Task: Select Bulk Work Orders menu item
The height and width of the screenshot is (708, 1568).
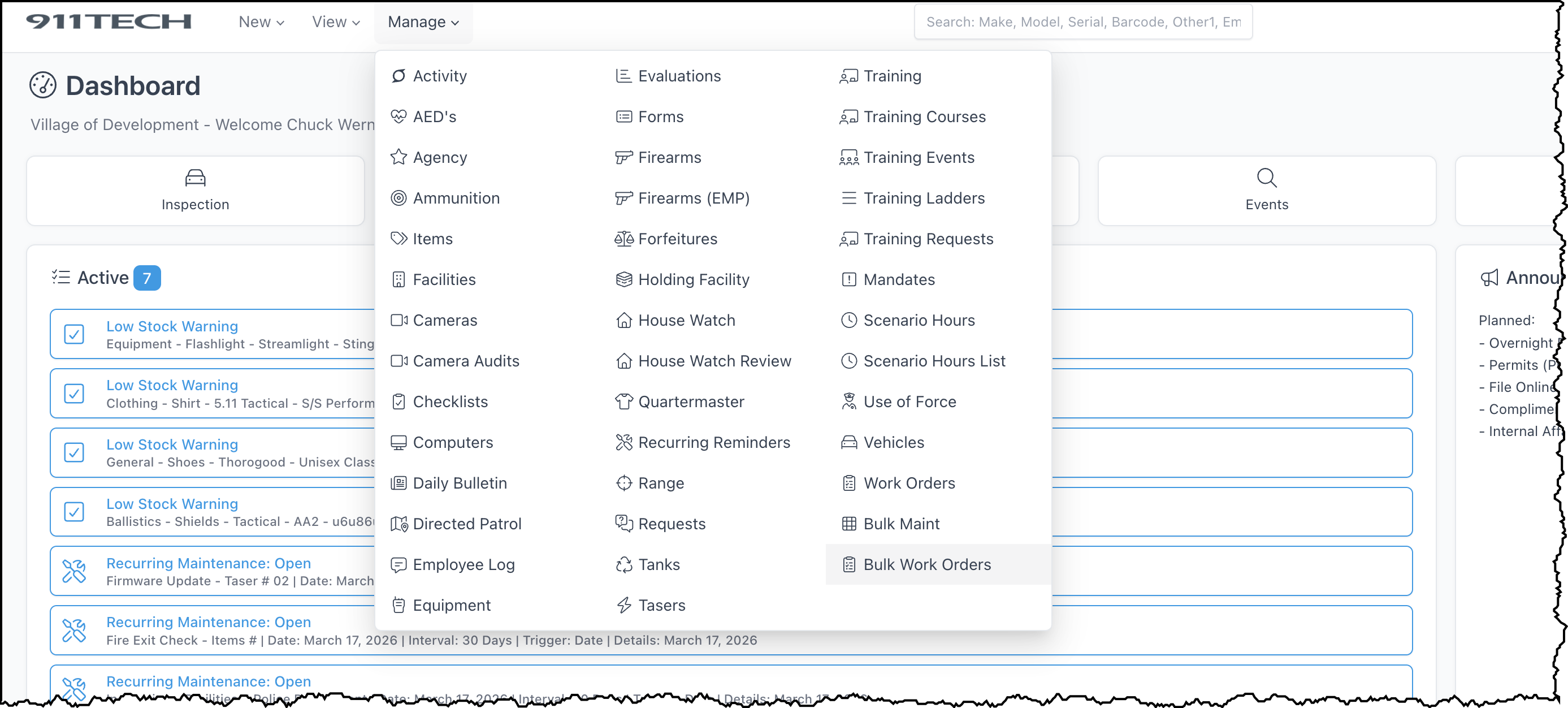Action: point(926,564)
